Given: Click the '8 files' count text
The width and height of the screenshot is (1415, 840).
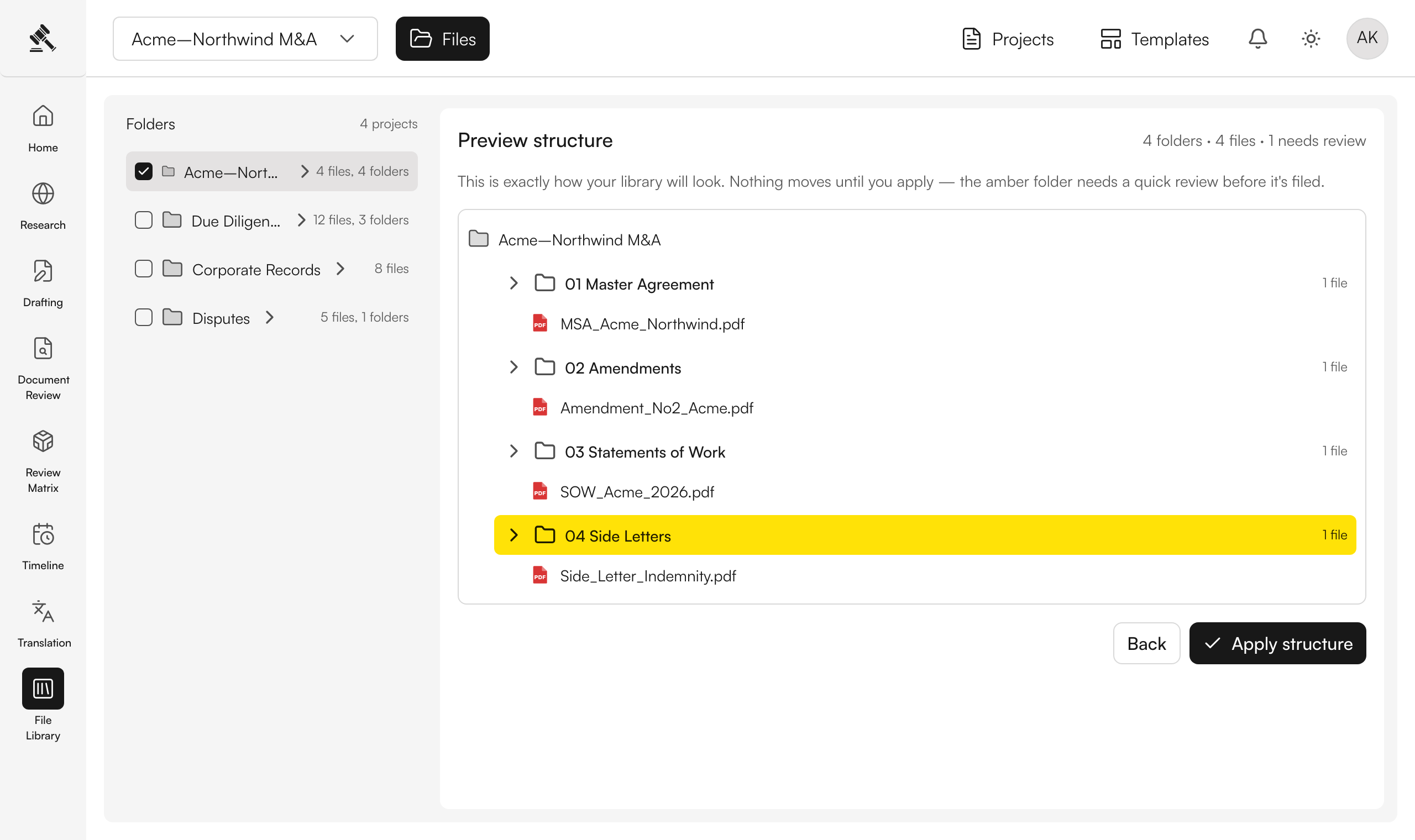Looking at the screenshot, I should pyautogui.click(x=391, y=268).
